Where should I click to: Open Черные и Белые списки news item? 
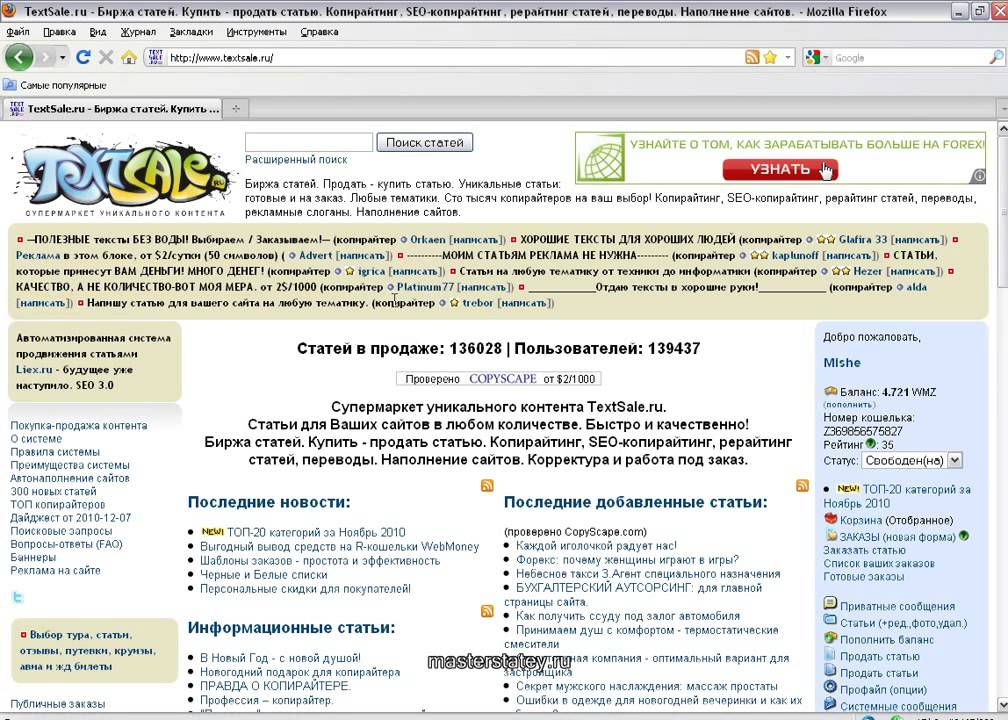coord(264,575)
